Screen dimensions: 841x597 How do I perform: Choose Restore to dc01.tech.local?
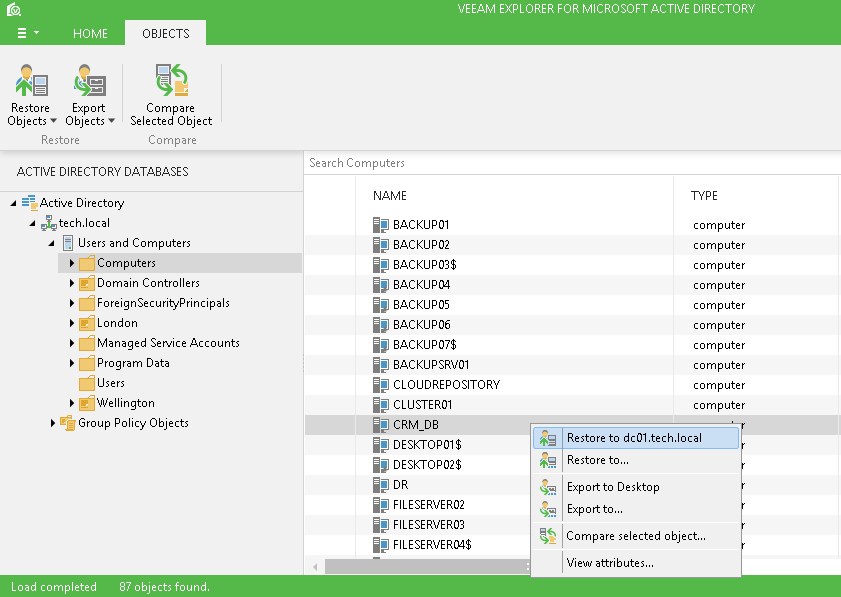[x=636, y=438]
